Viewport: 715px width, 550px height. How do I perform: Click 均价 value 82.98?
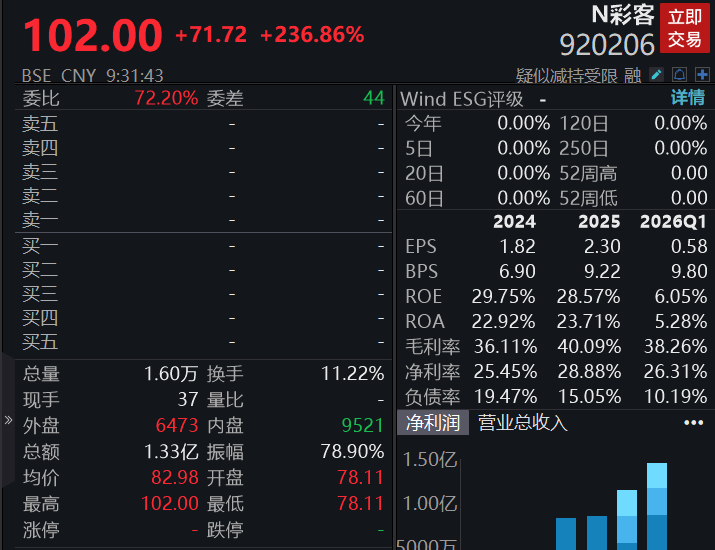click(x=175, y=478)
